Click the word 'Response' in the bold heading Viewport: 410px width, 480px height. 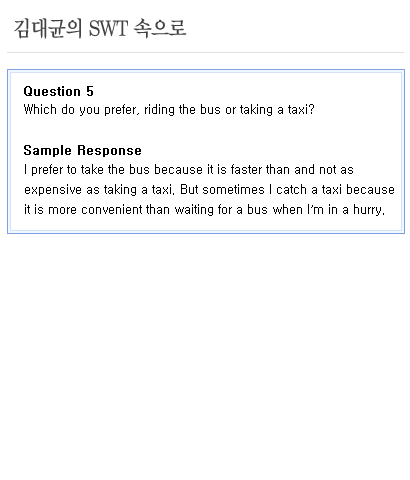pos(110,150)
